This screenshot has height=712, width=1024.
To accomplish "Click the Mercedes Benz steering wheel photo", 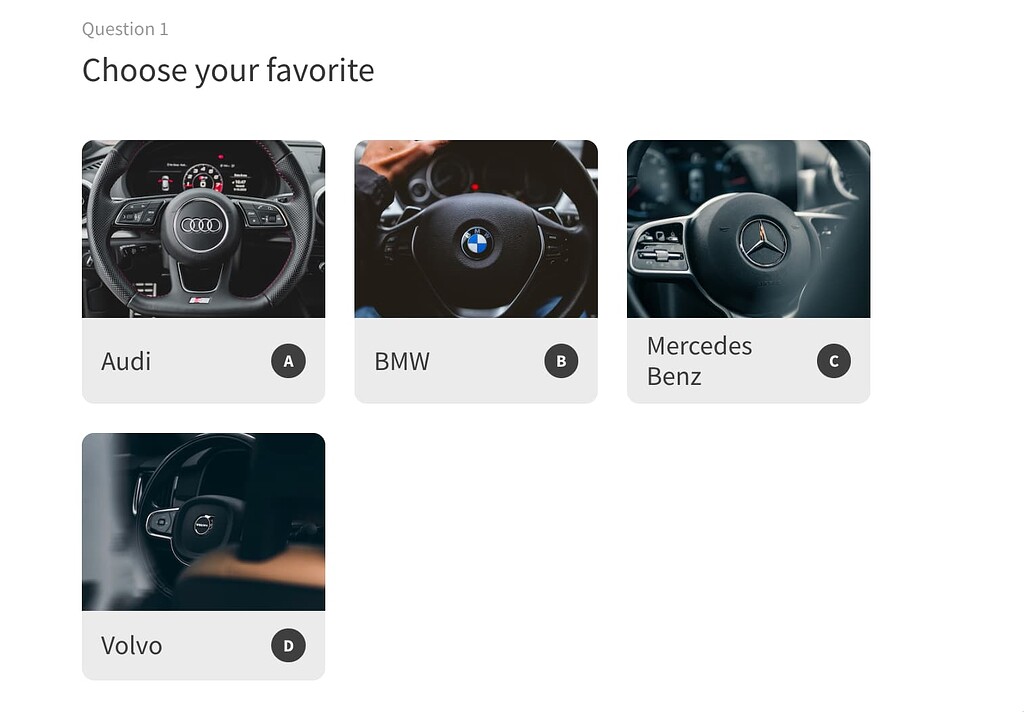I will pyautogui.click(x=748, y=229).
